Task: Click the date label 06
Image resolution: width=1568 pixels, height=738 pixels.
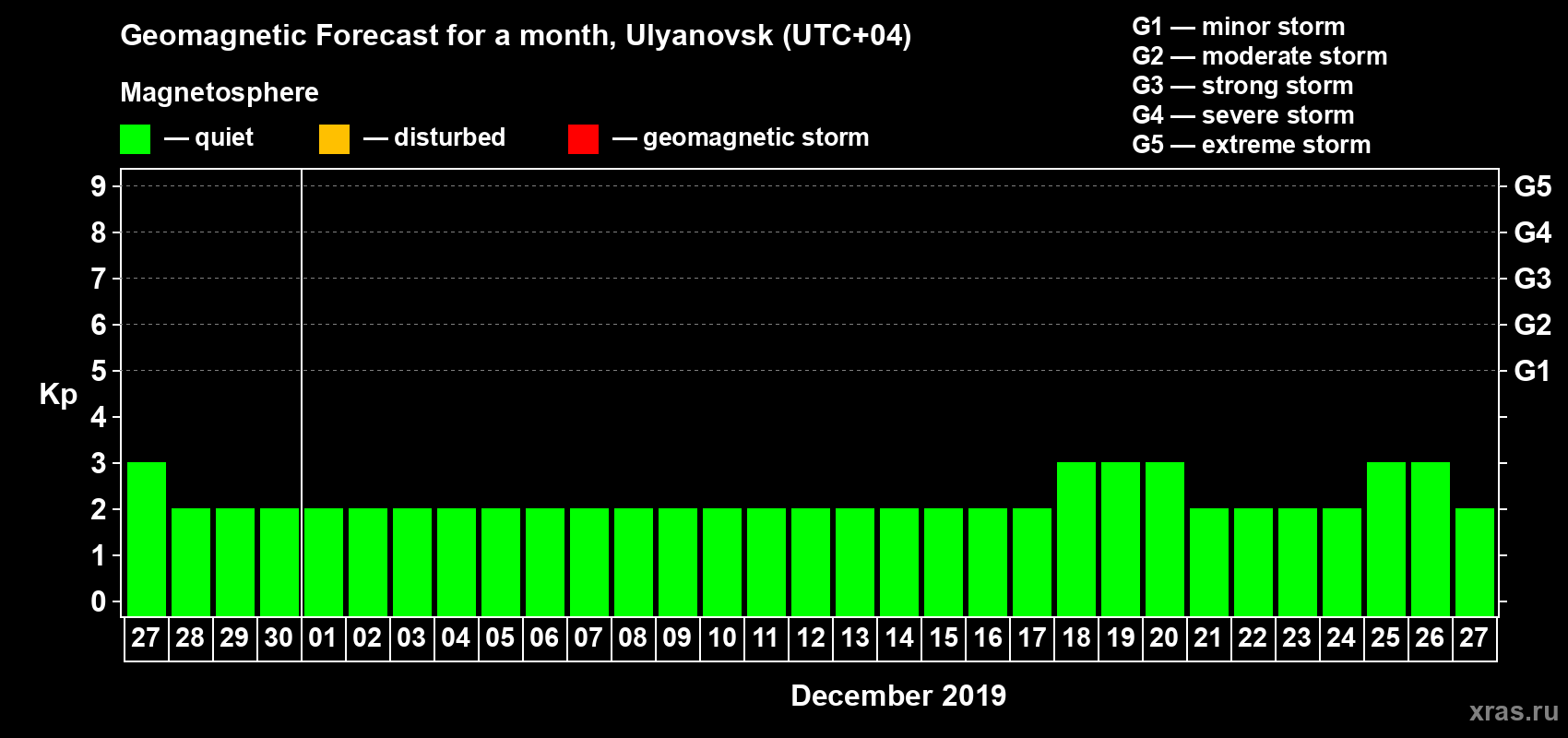Action: (544, 638)
